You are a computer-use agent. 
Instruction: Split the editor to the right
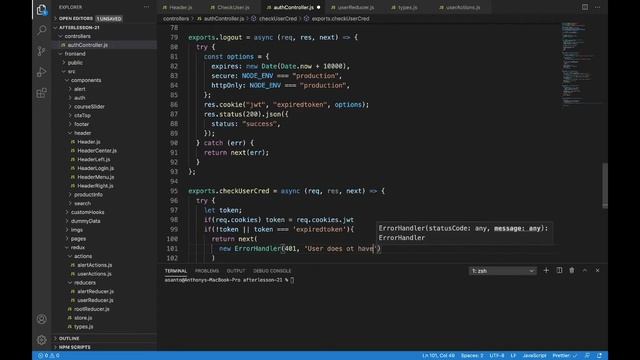[585, 7]
